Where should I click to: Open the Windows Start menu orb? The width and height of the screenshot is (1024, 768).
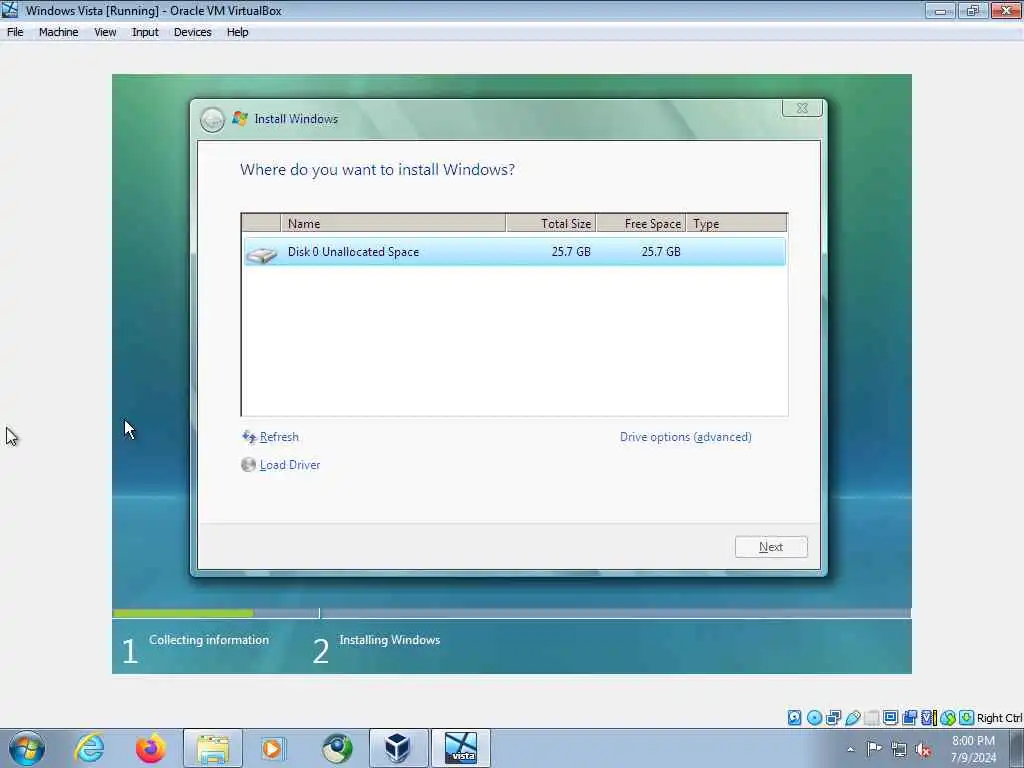pyautogui.click(x=27, y=748)
